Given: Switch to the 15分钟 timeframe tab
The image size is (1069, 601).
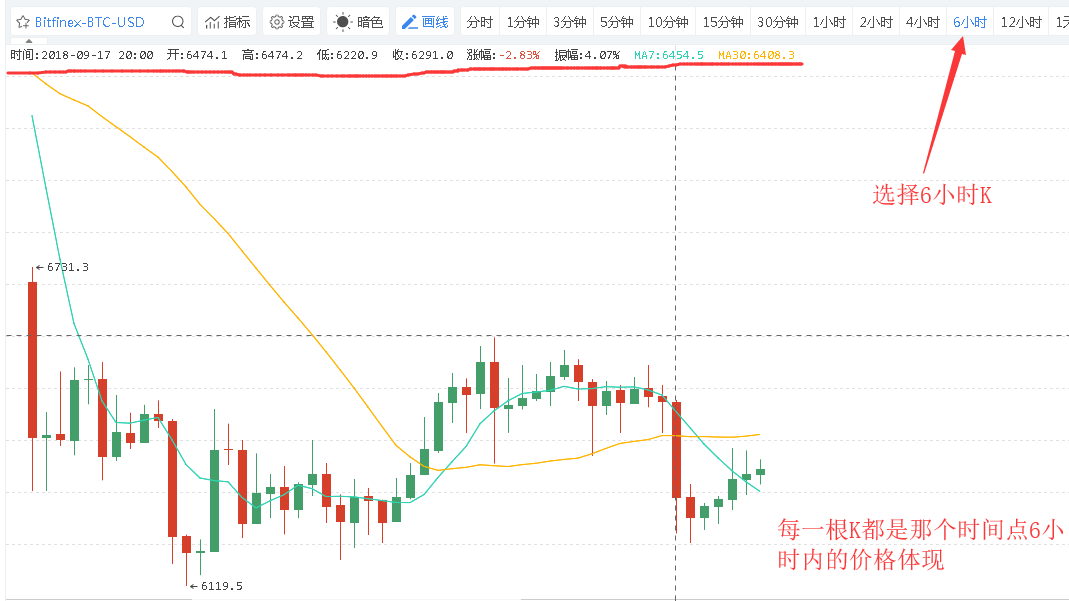Looking at the screenshot, I should pyautogui.click(x=723, y=20).
